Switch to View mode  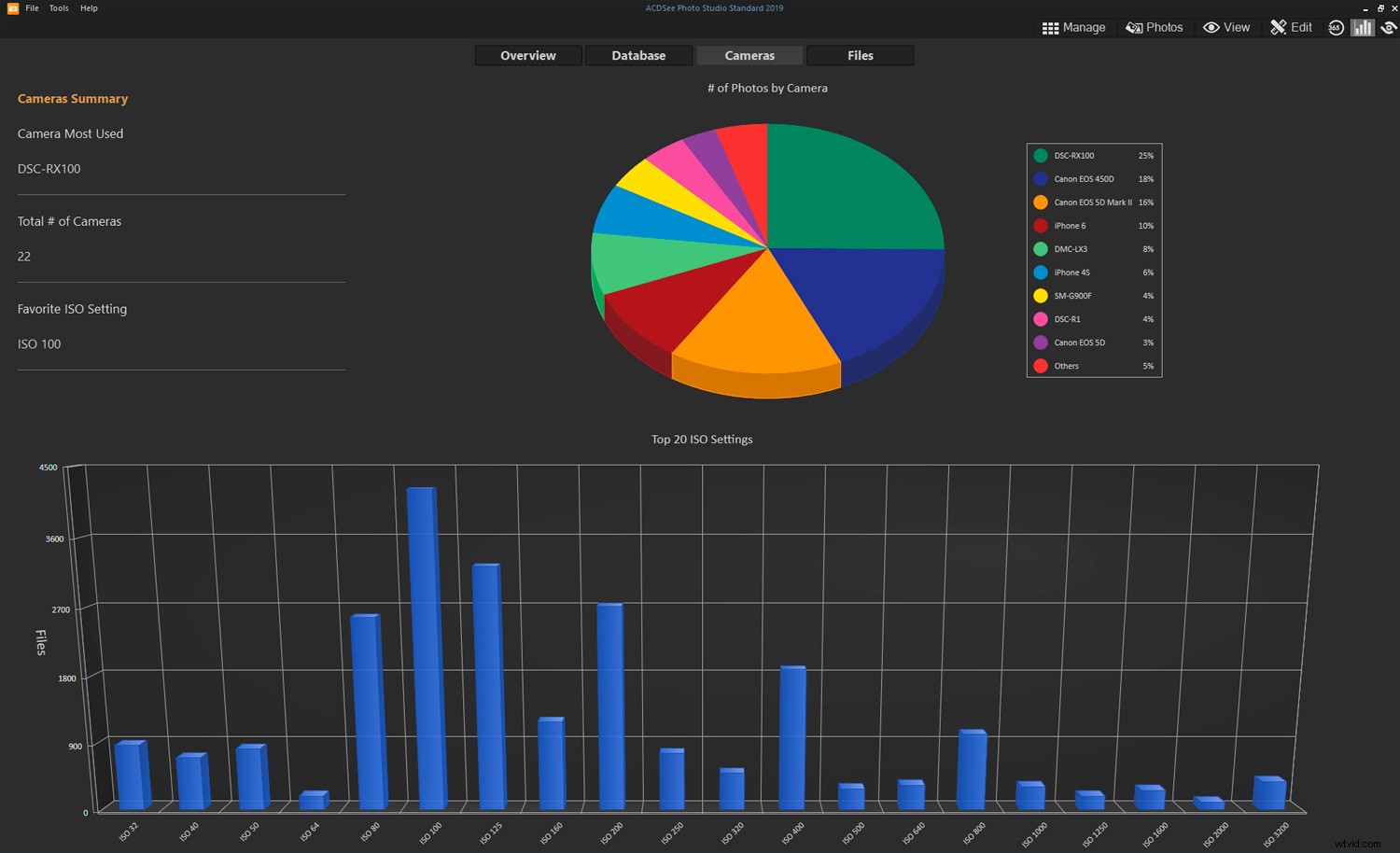1226,27
